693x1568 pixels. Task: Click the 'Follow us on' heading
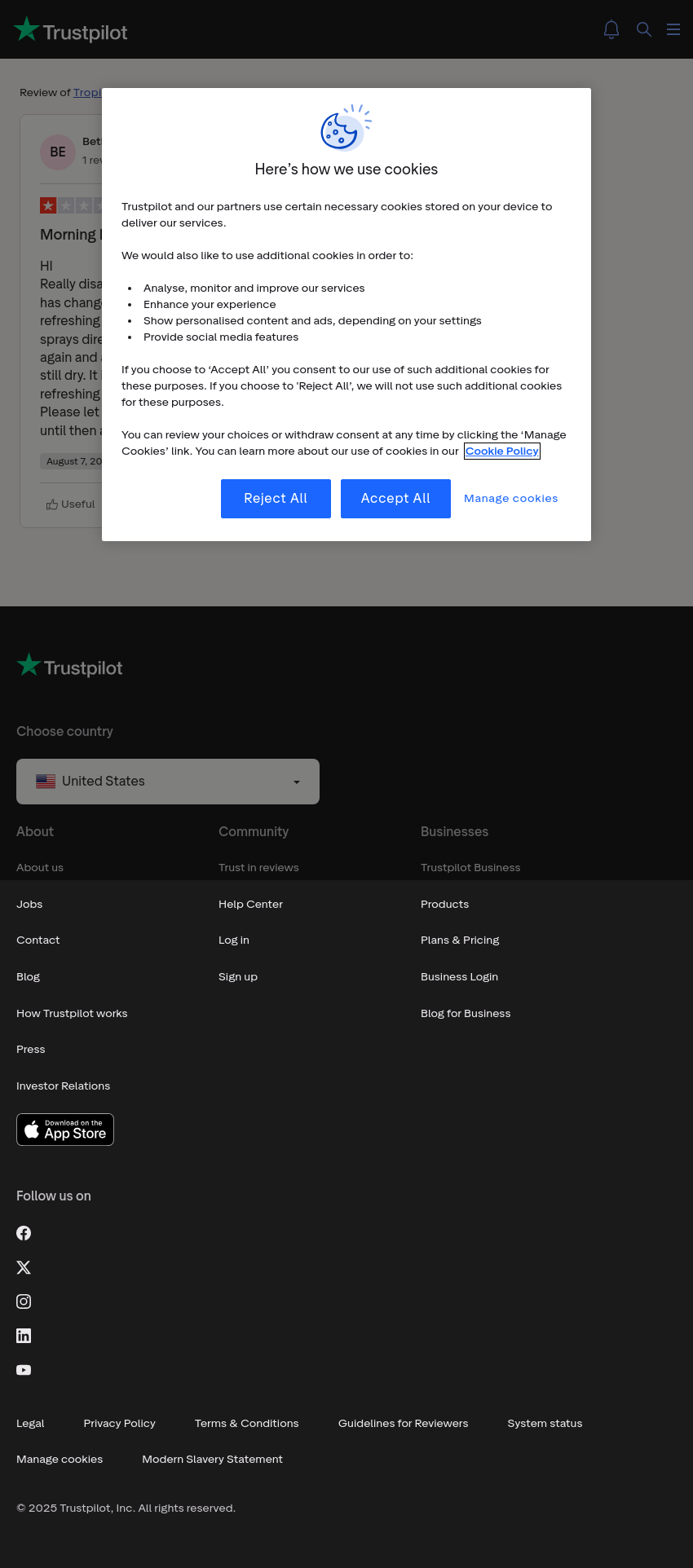54,1196
